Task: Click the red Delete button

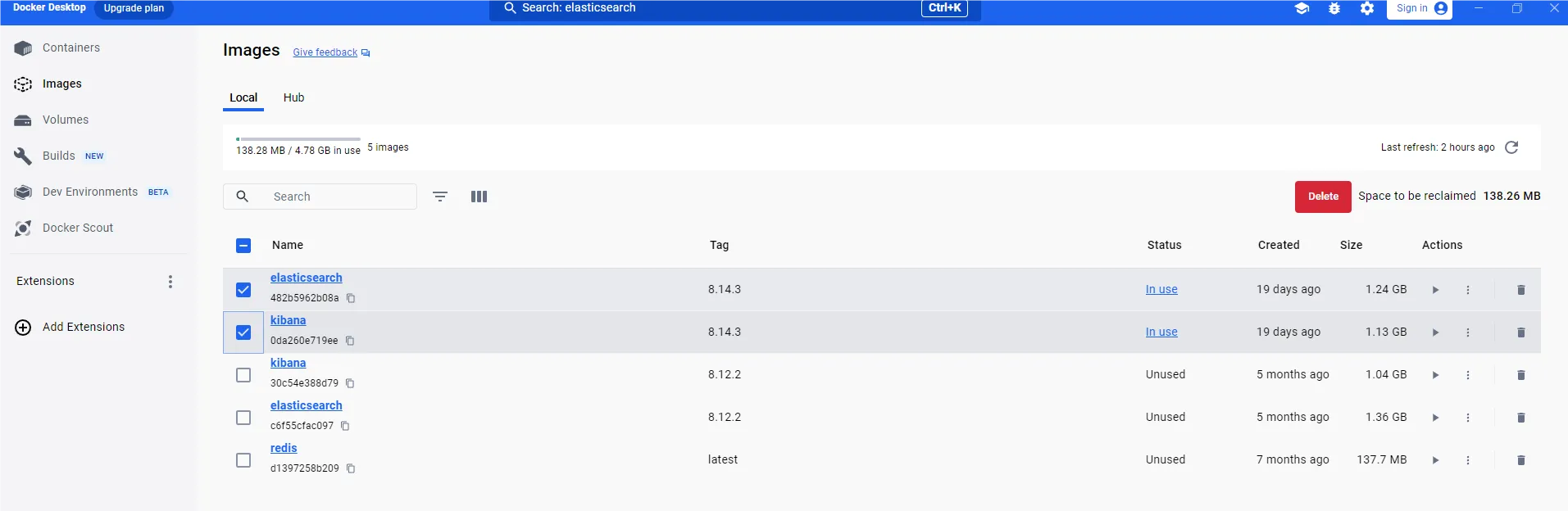Action: click(x=1323, y=197)
